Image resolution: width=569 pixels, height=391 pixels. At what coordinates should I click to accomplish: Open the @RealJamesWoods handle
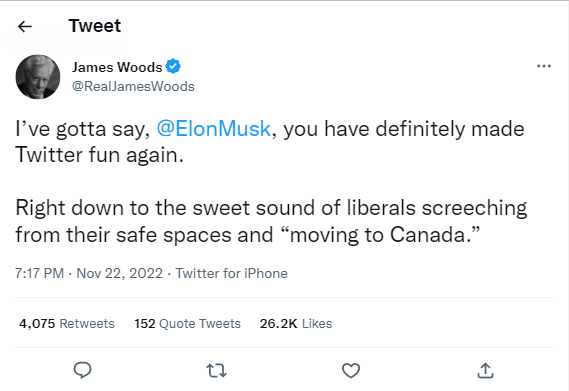click(x=133, y=86)
